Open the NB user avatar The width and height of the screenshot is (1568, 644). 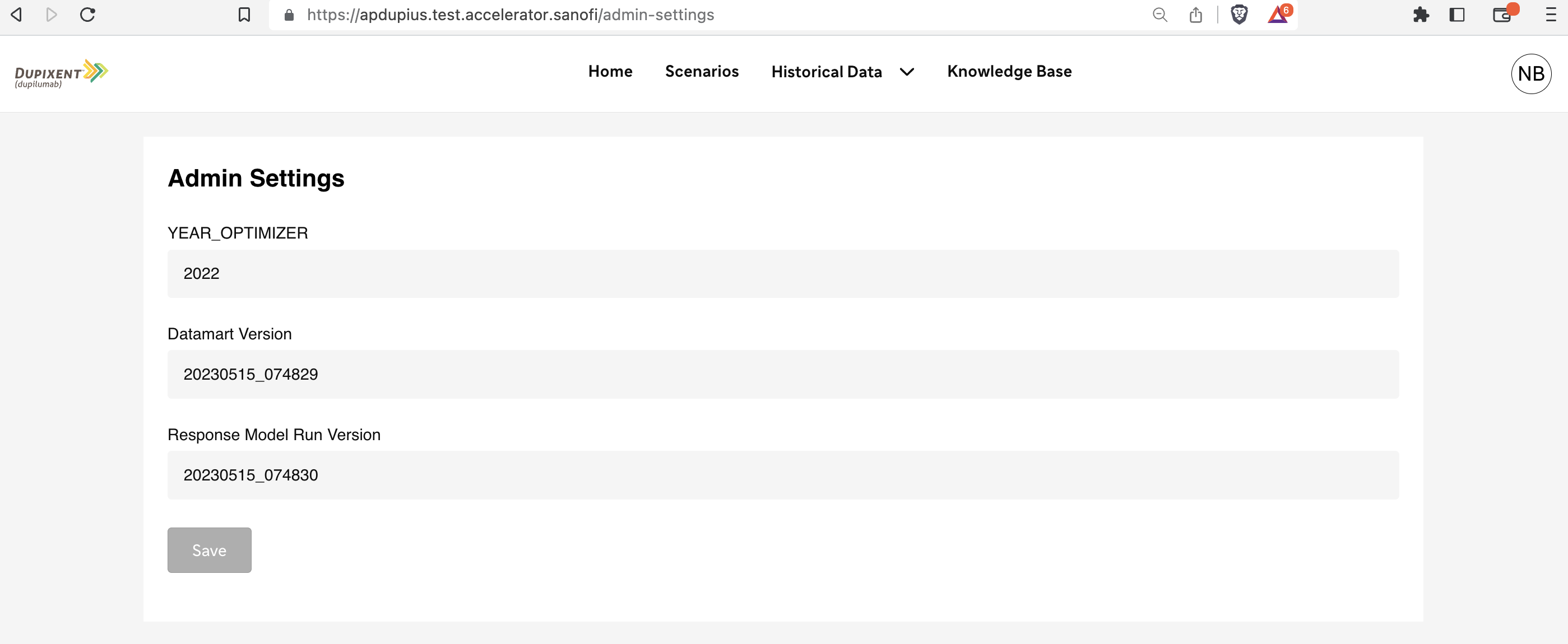tap(1531, 73)
